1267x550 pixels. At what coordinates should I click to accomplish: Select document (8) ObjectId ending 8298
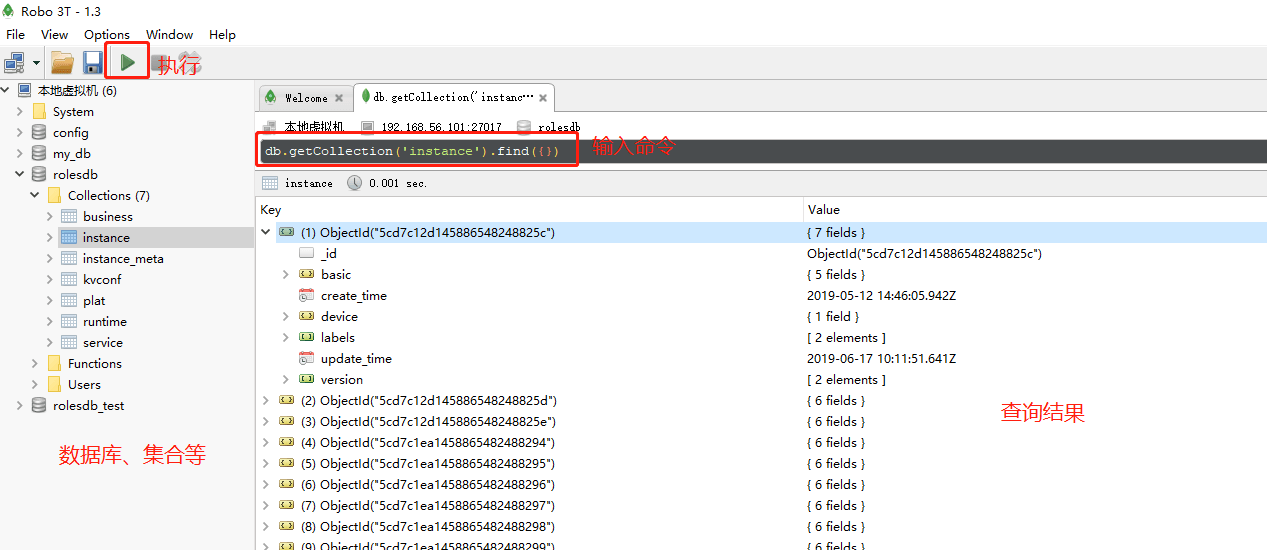(x=761, y=526)
